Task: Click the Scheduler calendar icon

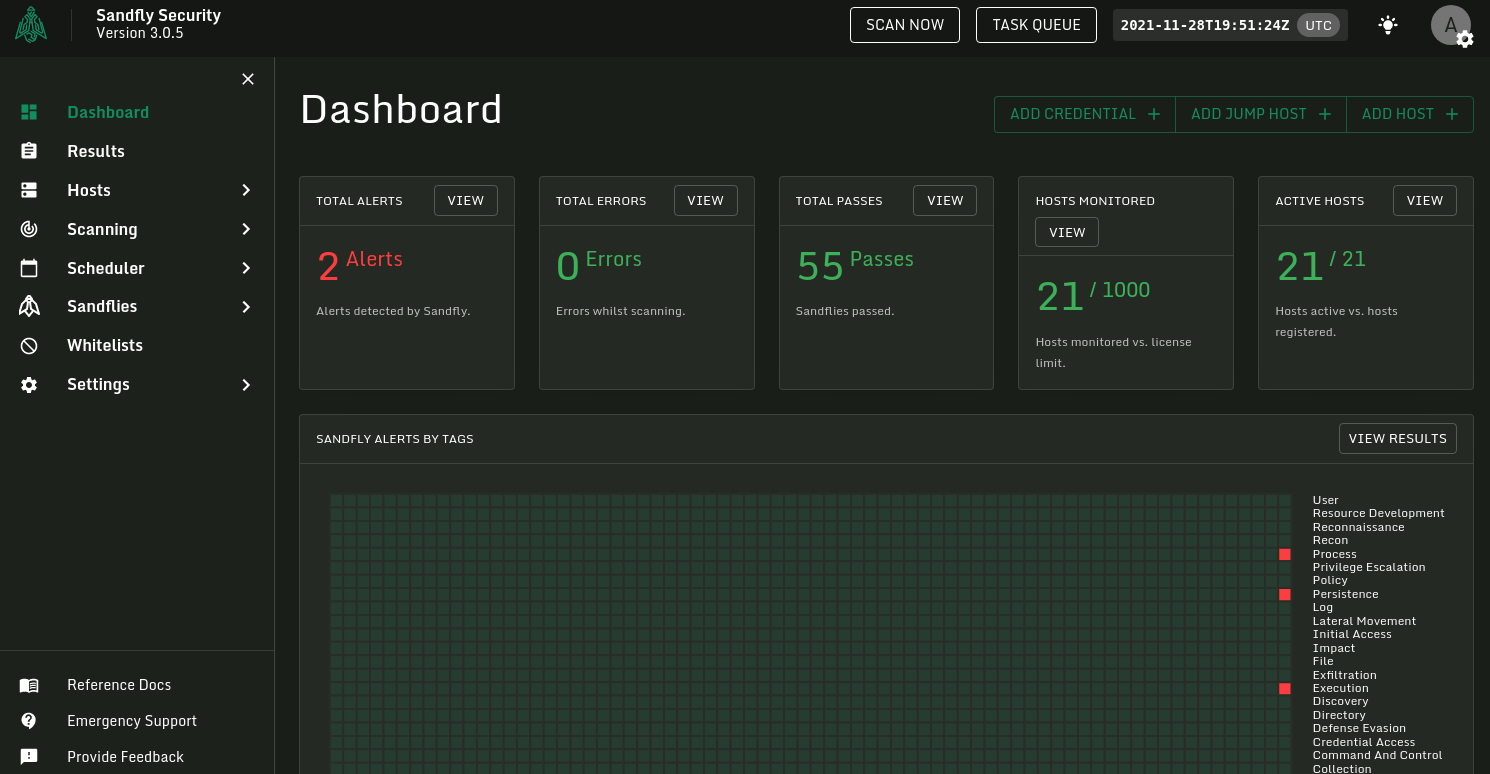Action: click(x=29, y=268)
